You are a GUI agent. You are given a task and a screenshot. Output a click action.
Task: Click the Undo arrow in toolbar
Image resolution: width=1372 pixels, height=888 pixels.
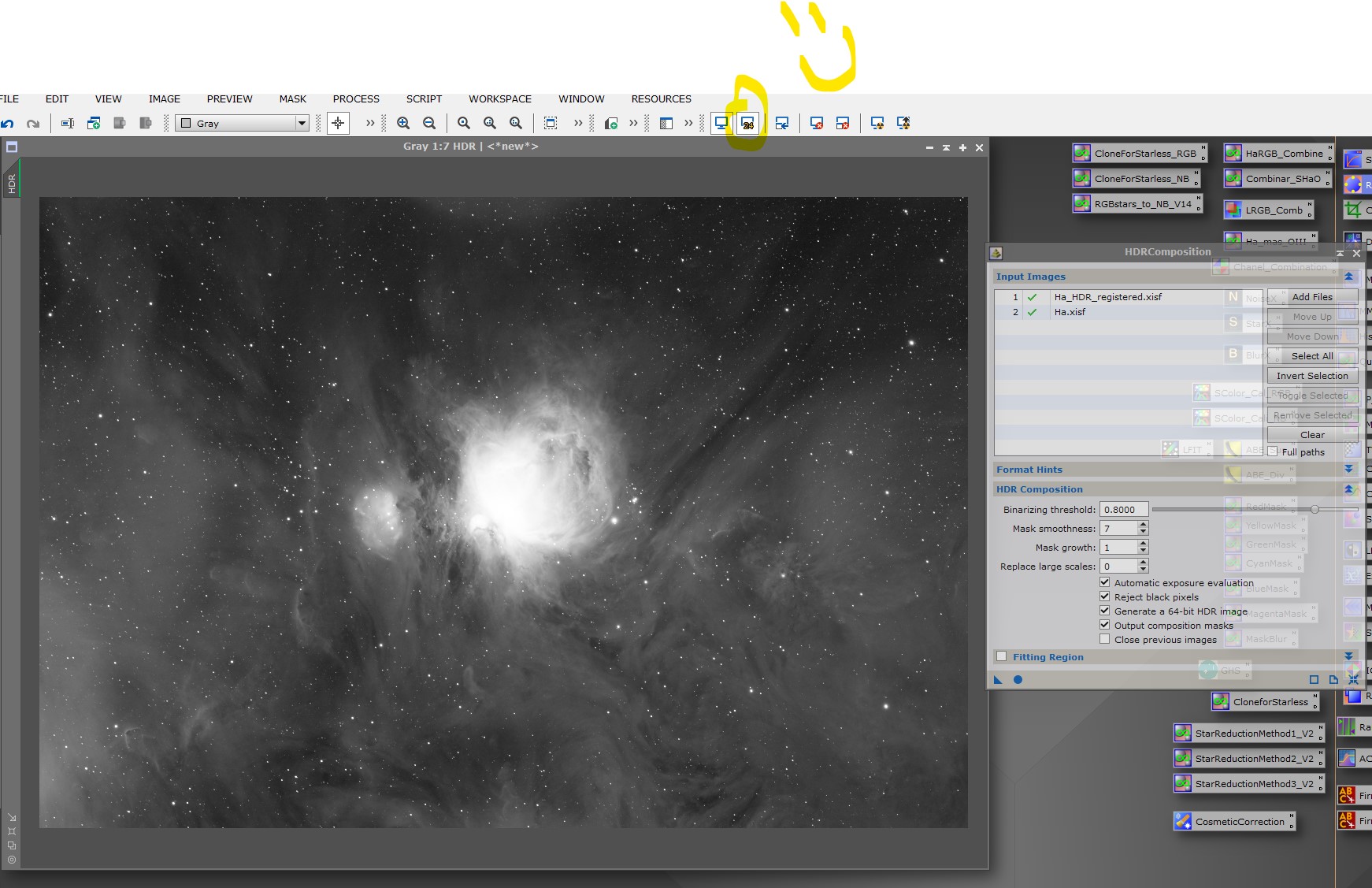pos(8,124)
